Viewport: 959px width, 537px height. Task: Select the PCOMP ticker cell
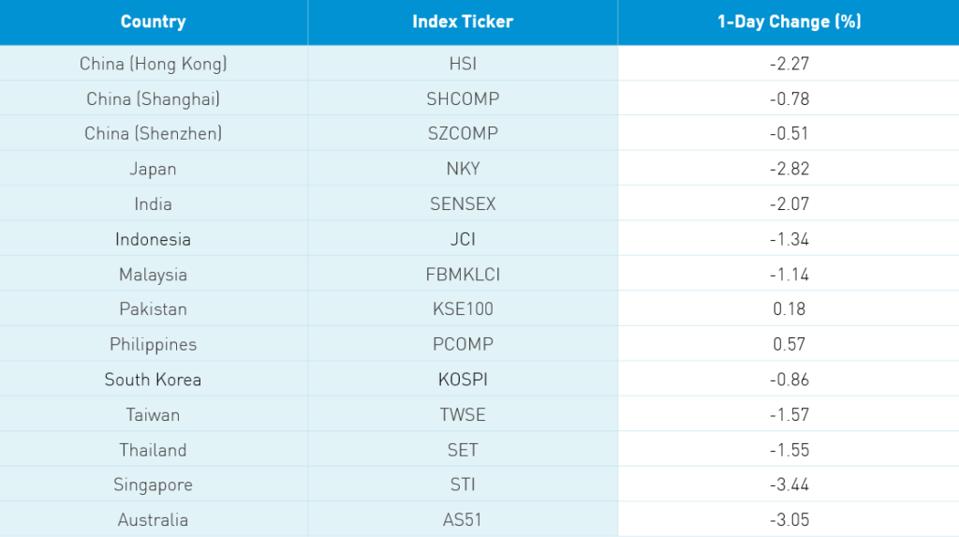[x=462, y=344]
